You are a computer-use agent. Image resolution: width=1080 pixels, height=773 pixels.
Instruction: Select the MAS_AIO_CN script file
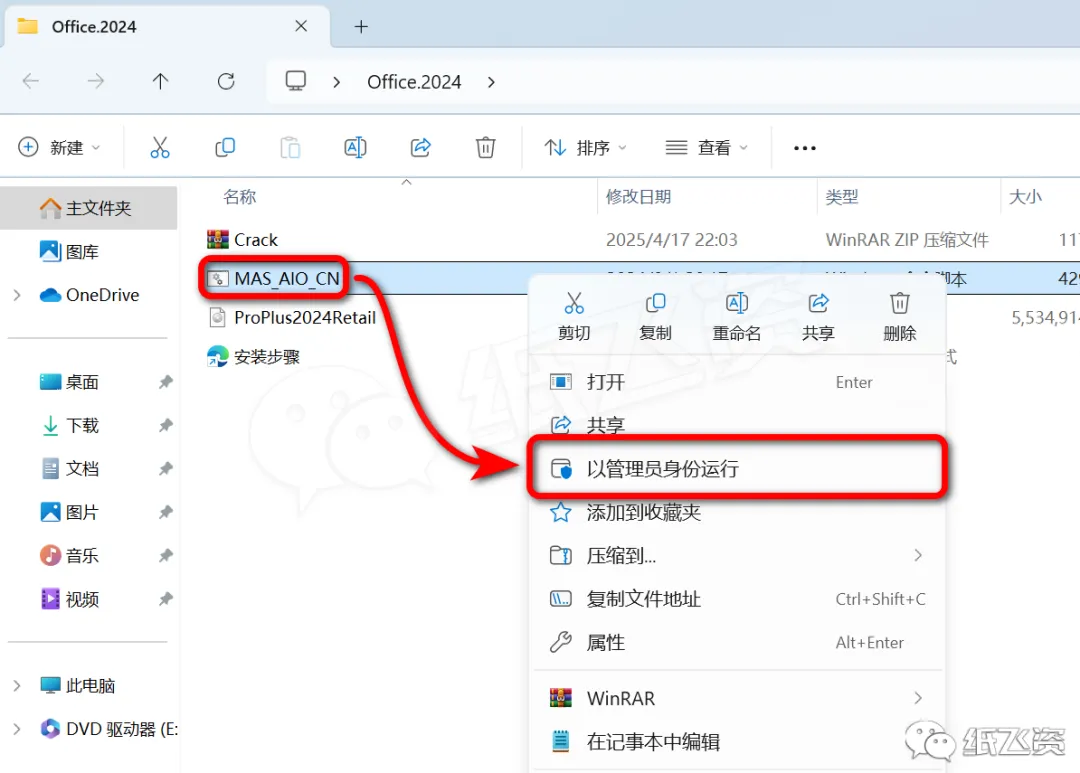(x=273, y=278)
